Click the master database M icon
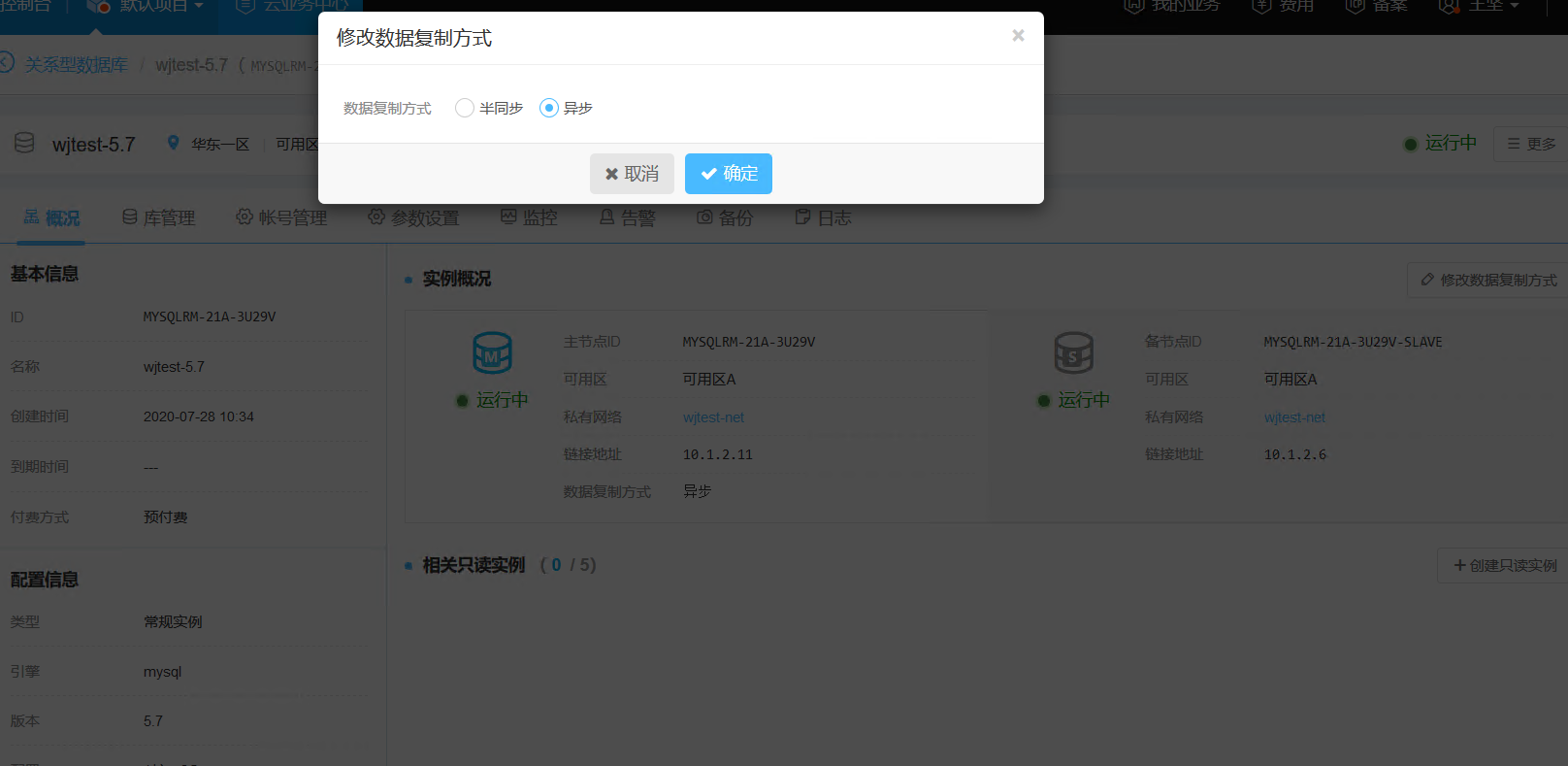This screenshot has height=766, width=1568. pos(492,353)
